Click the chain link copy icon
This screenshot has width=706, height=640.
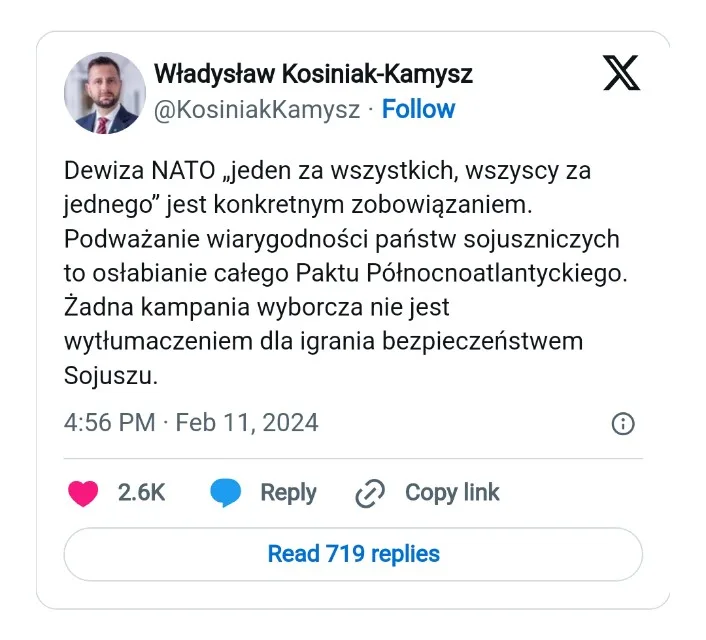point(370,493)
